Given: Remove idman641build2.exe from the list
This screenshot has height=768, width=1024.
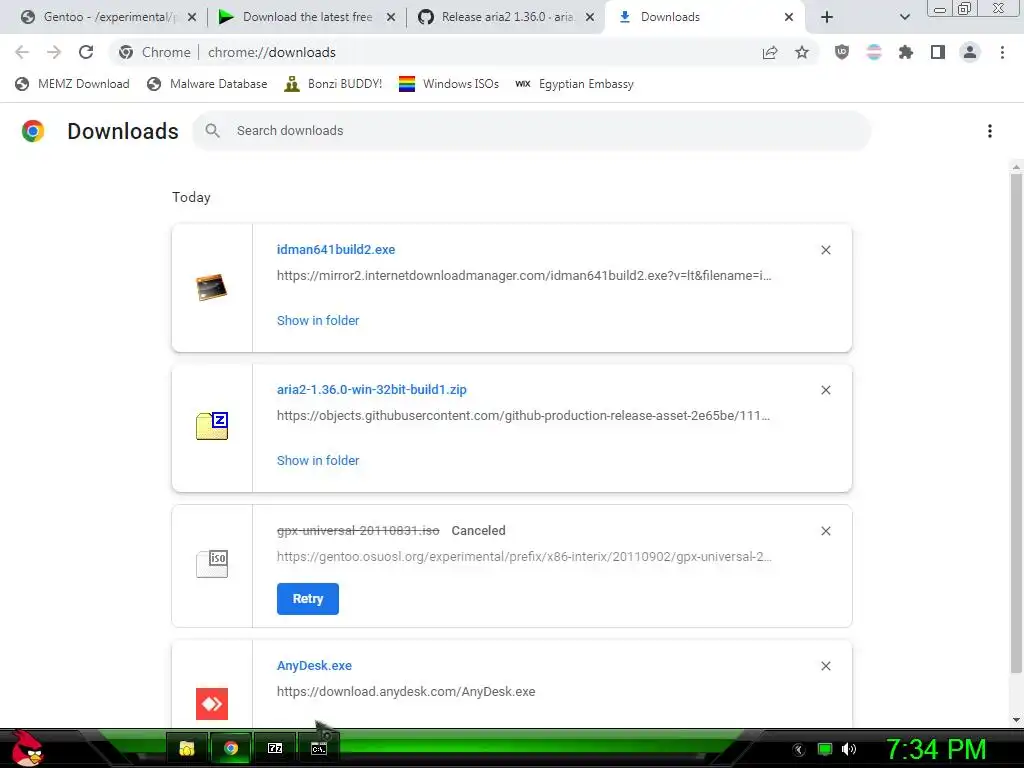Looking at the screenshot, I should 825,250.
